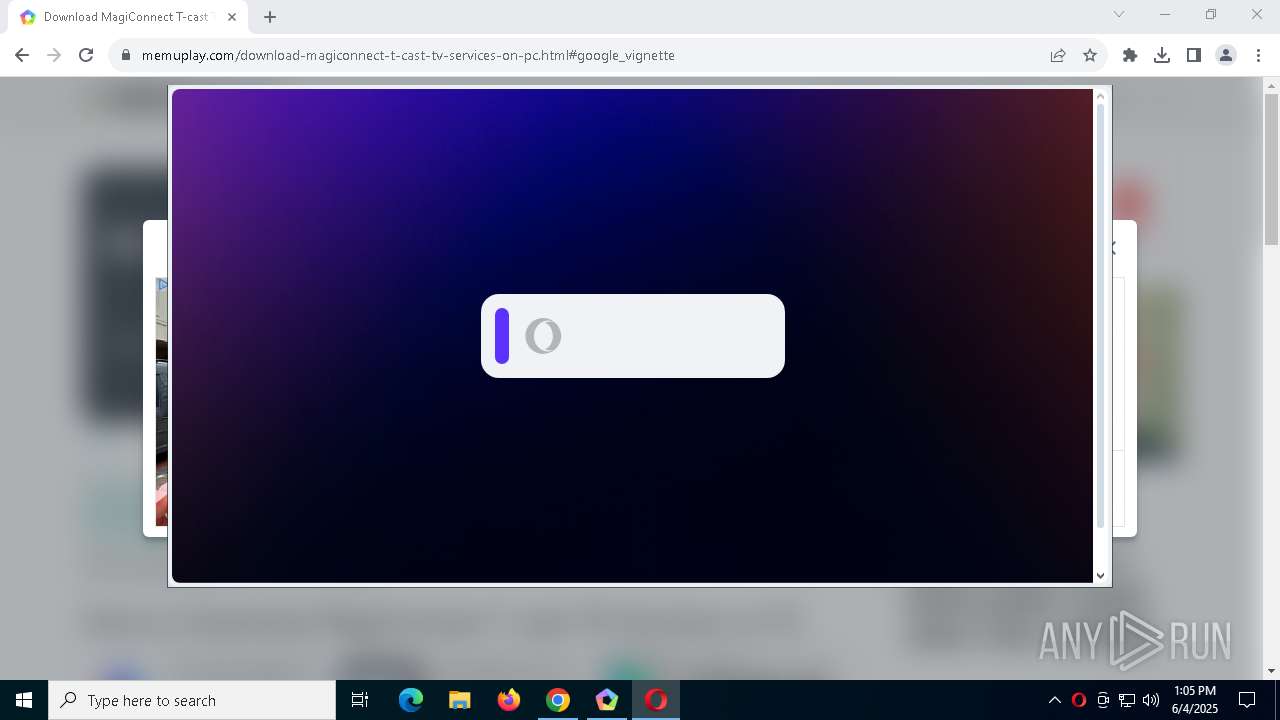The image size is (1280, 720).
Task: Open the Extensions puzzle icon
Action: coord(1130,55)
